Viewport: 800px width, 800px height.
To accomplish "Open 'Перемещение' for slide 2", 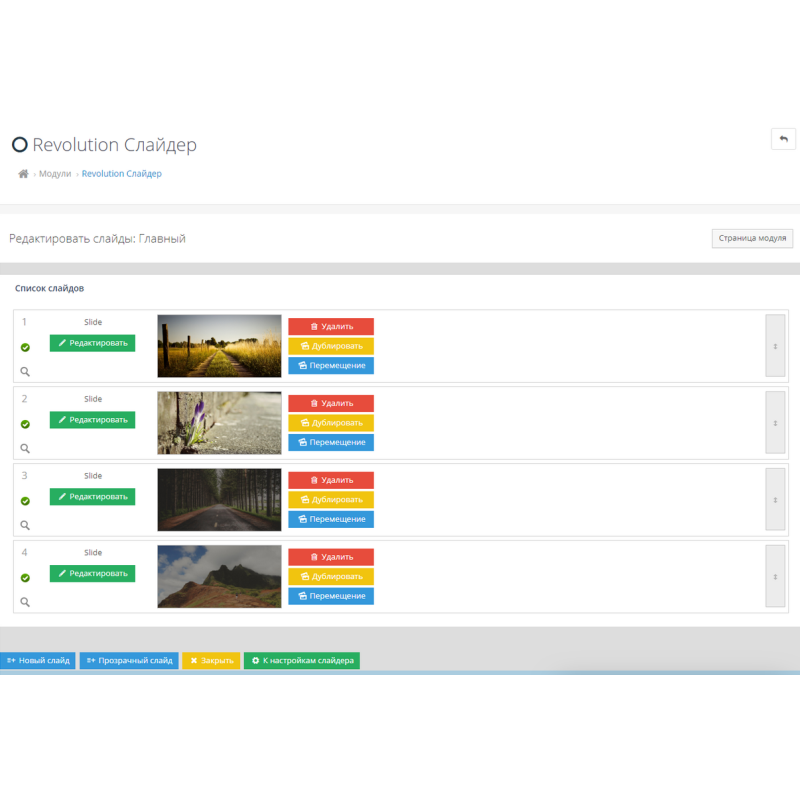I will pos(331,442).
